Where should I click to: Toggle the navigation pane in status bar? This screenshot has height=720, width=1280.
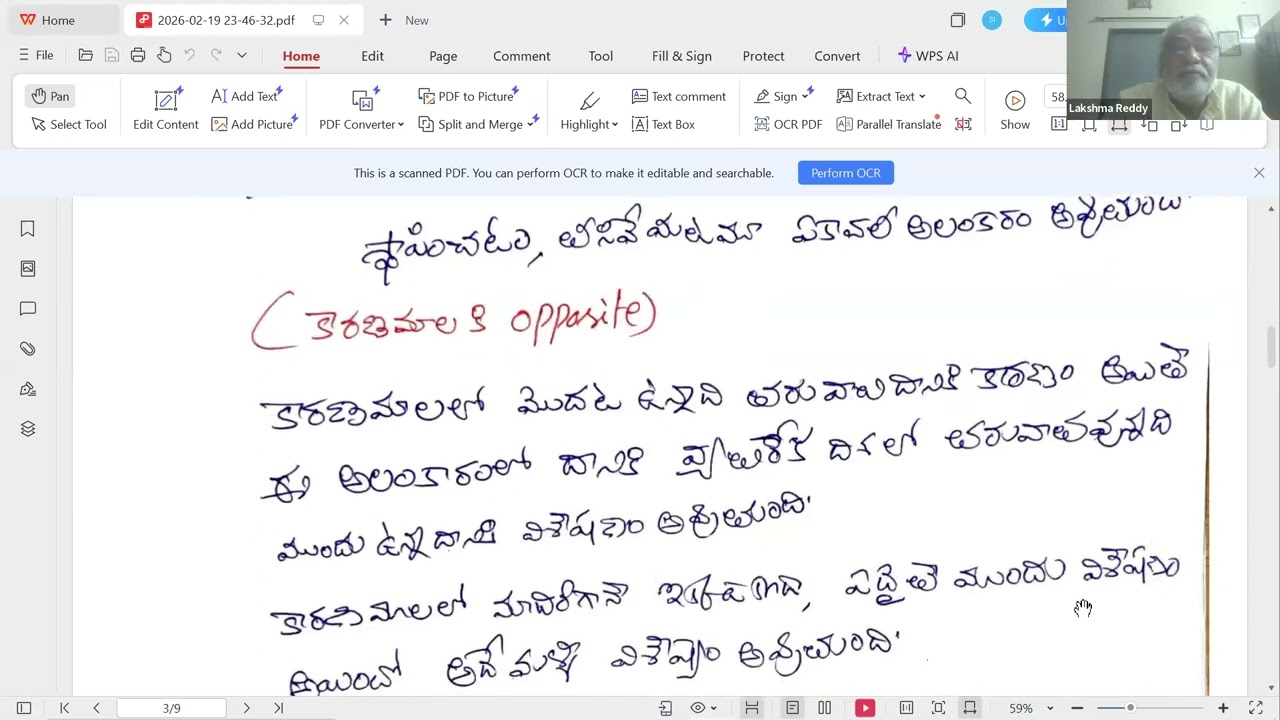pyautogui.click(x=24, y=708)
